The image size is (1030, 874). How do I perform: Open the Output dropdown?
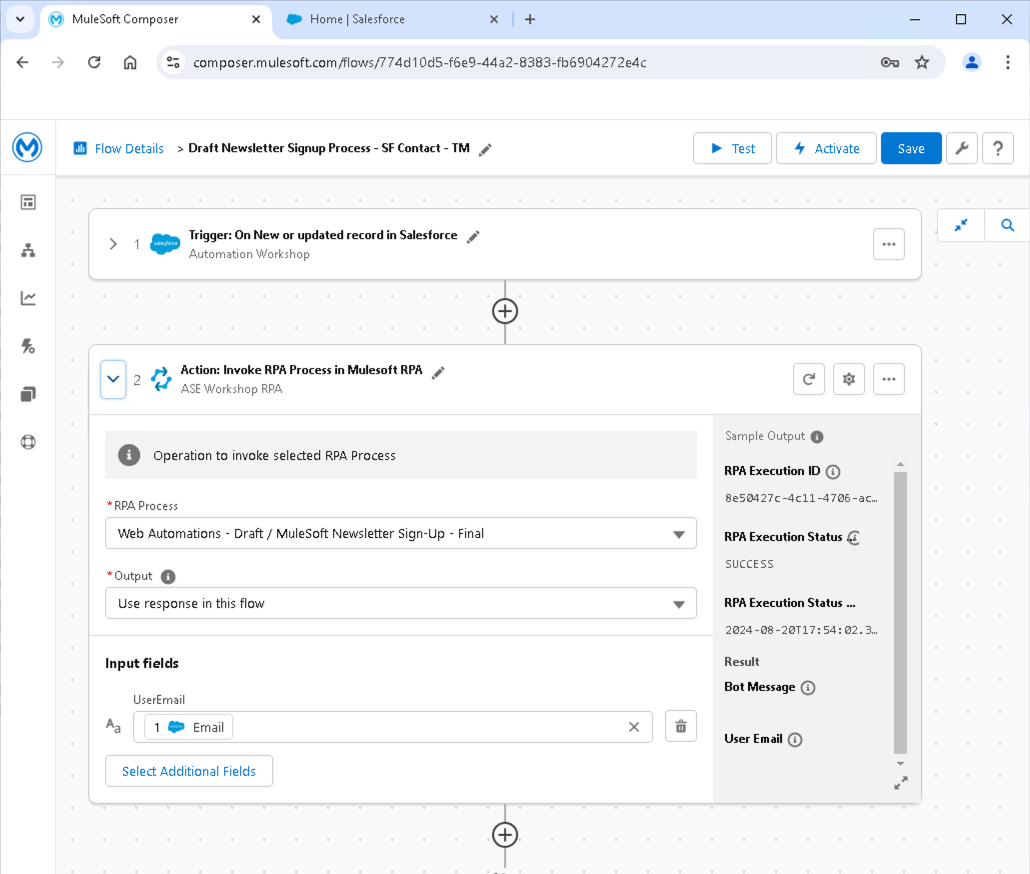tap(400, 604)
